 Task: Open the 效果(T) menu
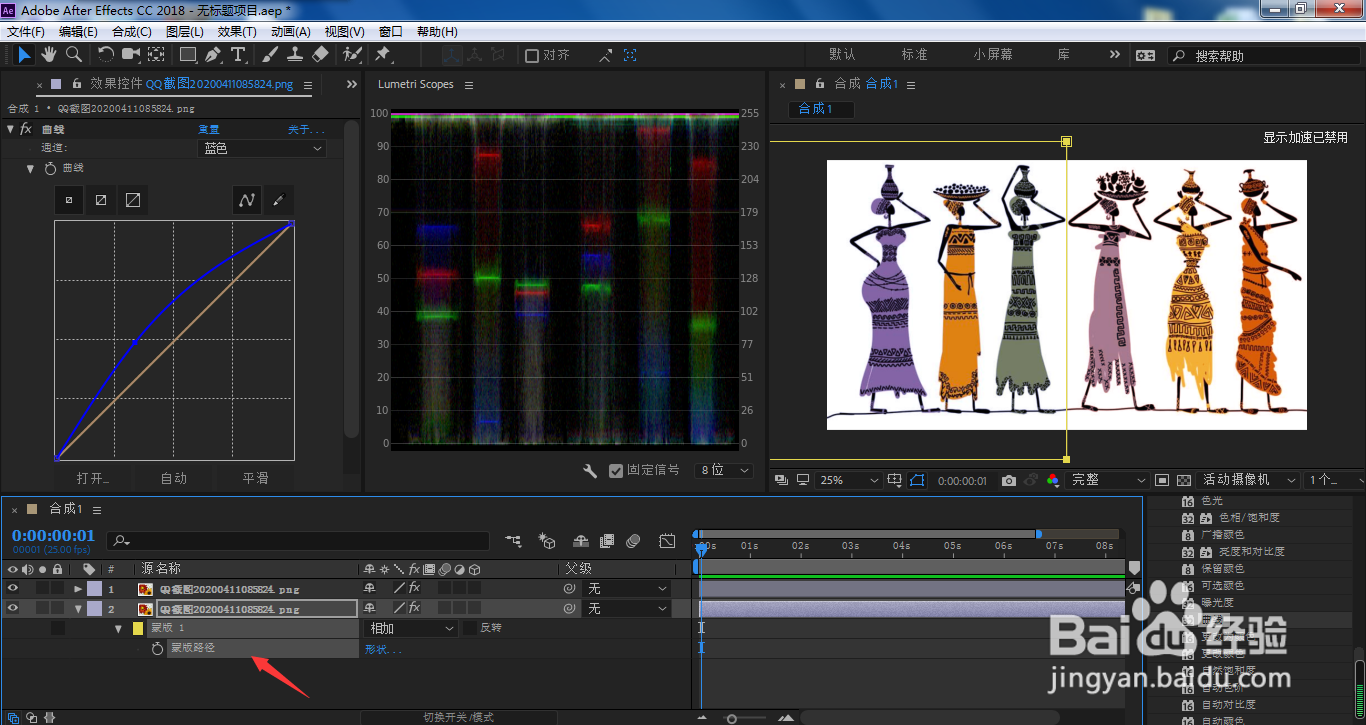coord(237,32)
